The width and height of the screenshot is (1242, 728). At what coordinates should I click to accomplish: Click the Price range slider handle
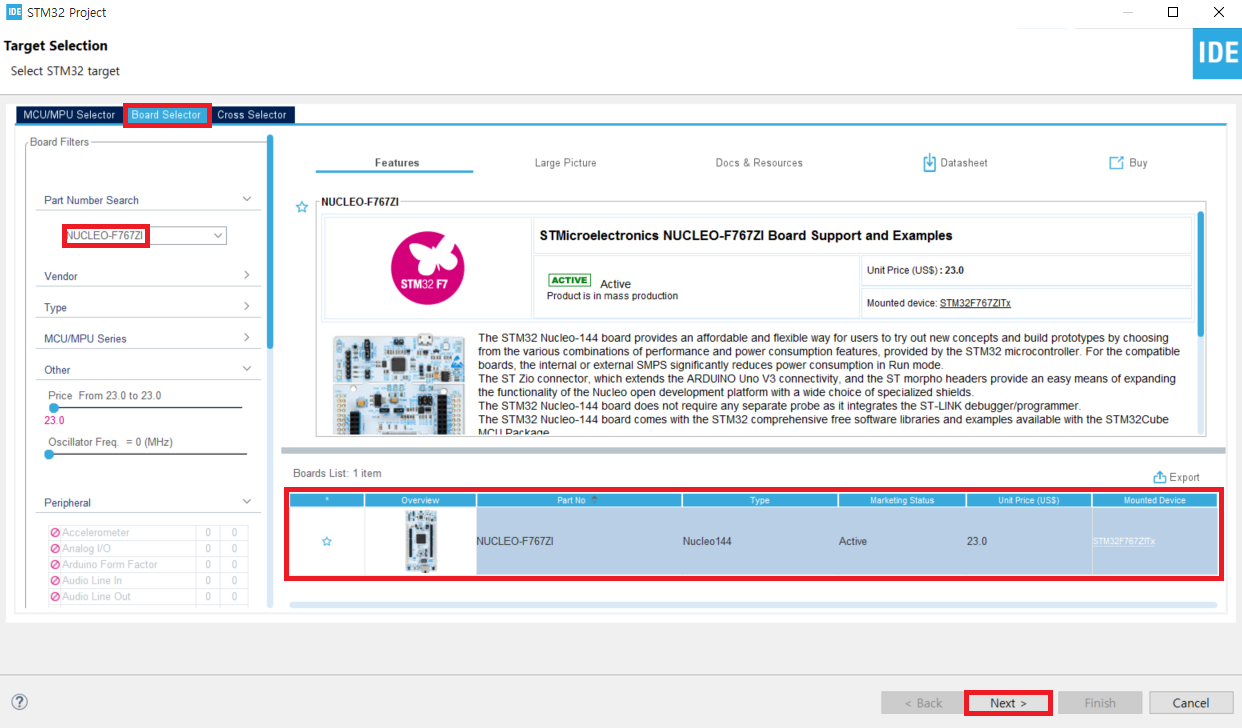pos(53,408)
